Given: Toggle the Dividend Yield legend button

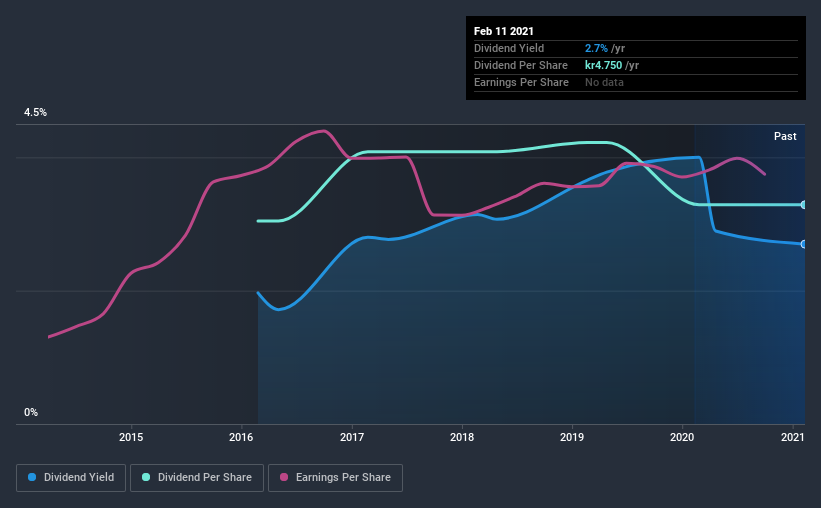Looking at the screenshot, I should point(71,478).
